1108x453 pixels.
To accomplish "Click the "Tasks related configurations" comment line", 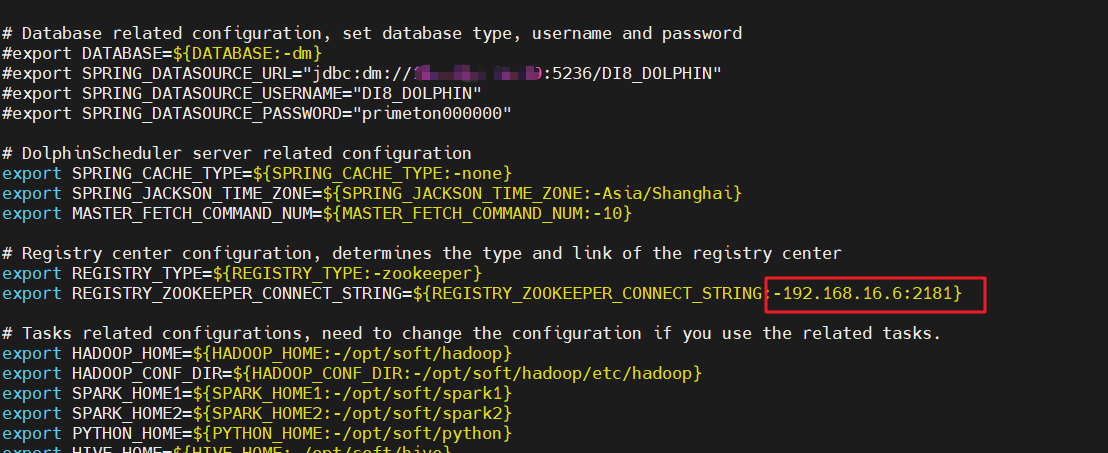I will pos(471,333).
